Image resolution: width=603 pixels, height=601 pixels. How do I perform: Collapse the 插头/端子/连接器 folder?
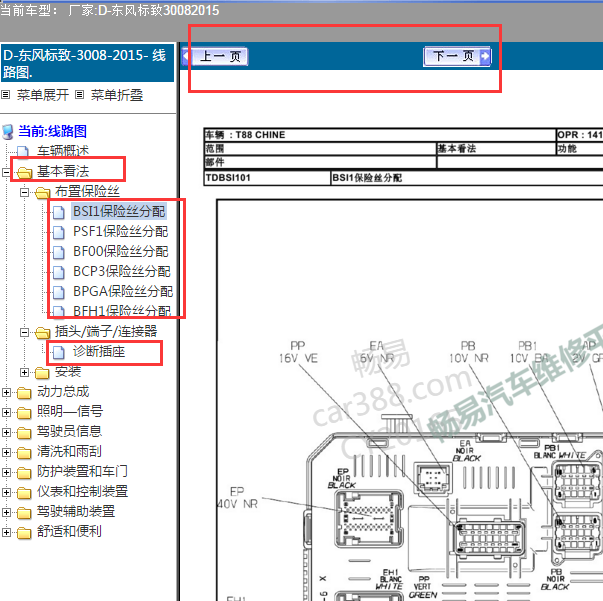pos(24,332)
